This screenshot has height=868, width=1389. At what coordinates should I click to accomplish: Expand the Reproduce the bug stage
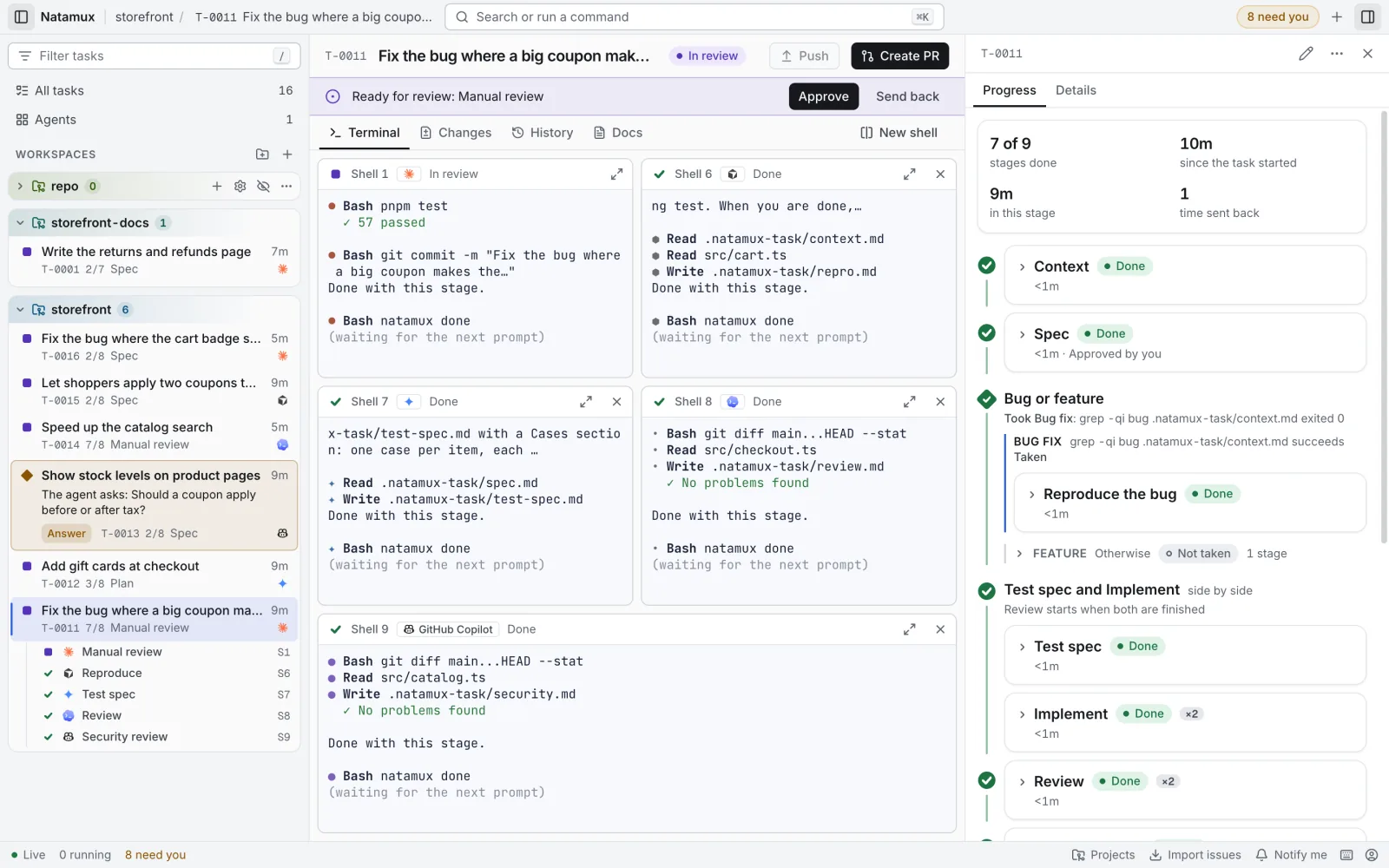click(x=1032, y=495)
